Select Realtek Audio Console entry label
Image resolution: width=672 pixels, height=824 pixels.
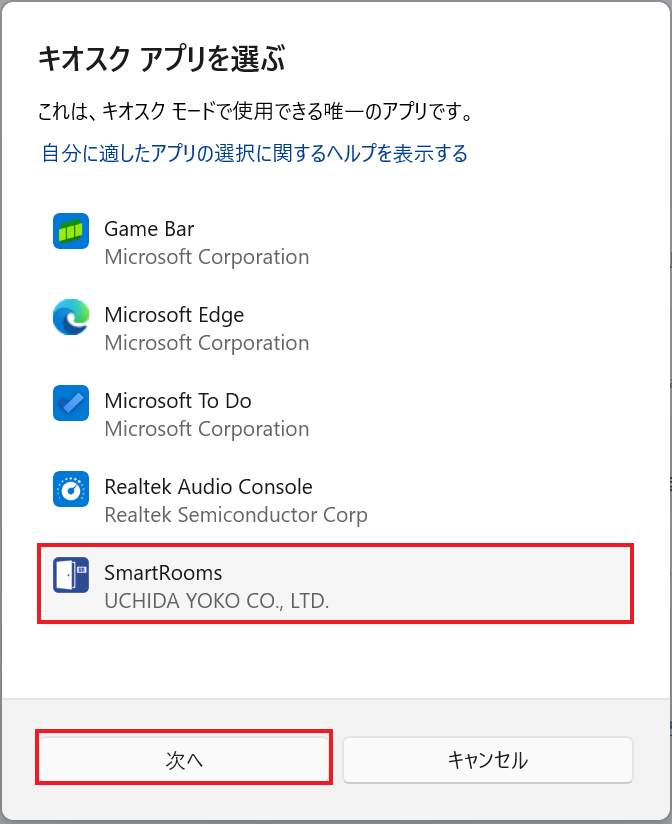208,487
